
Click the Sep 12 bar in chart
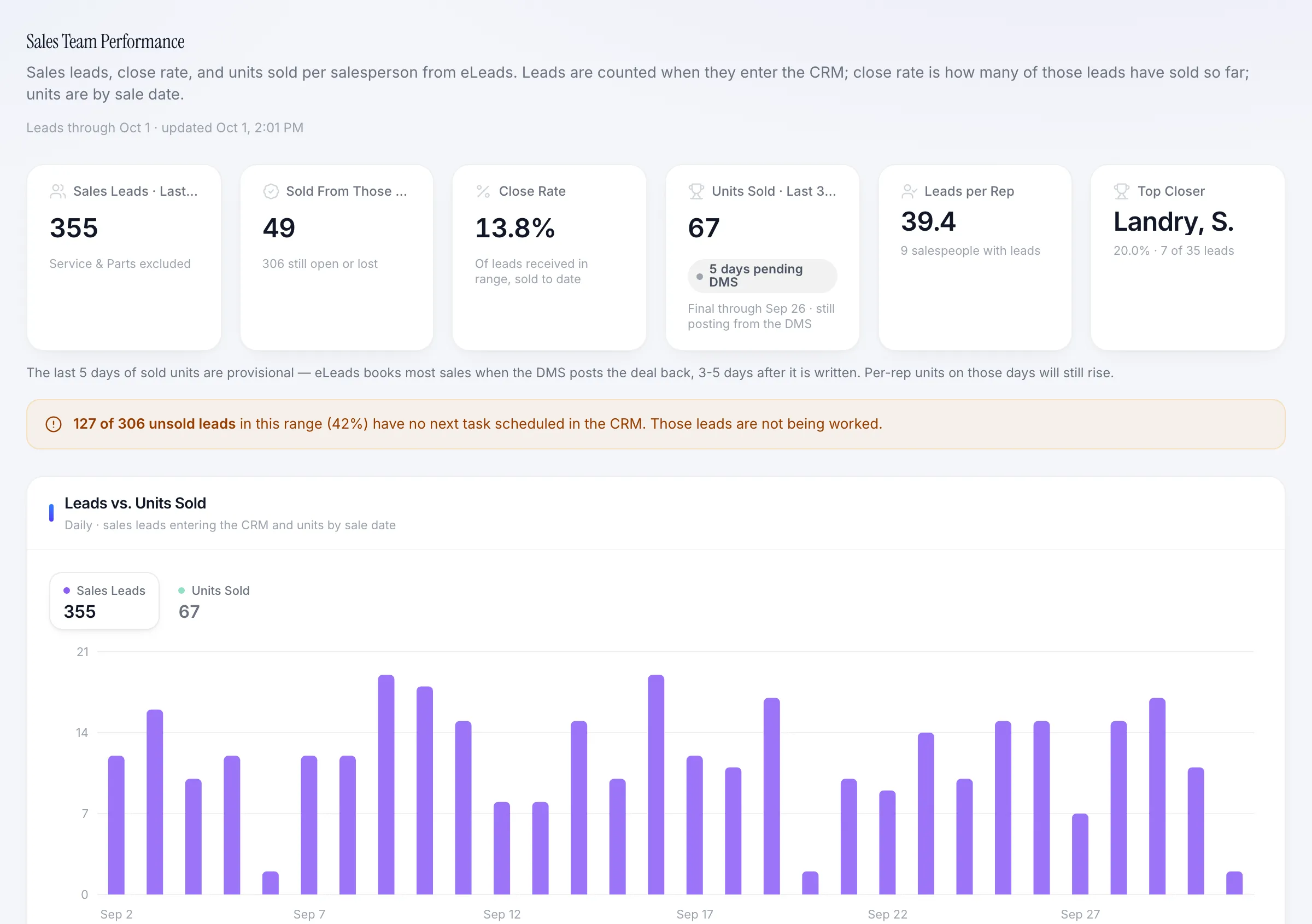tap(502, 848)
